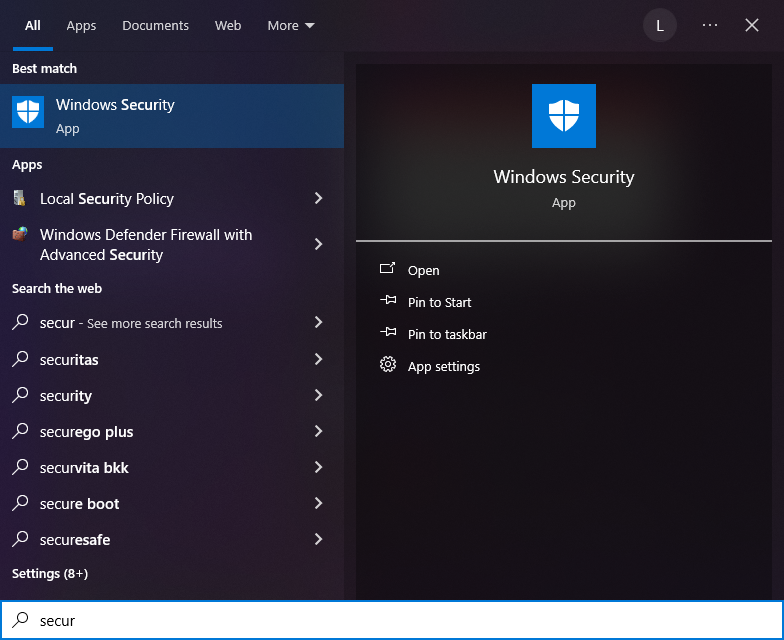The height and width of the screenshot is (640, 784).
Task: Click the gear icon beside App settings
Action: [388, 366]
